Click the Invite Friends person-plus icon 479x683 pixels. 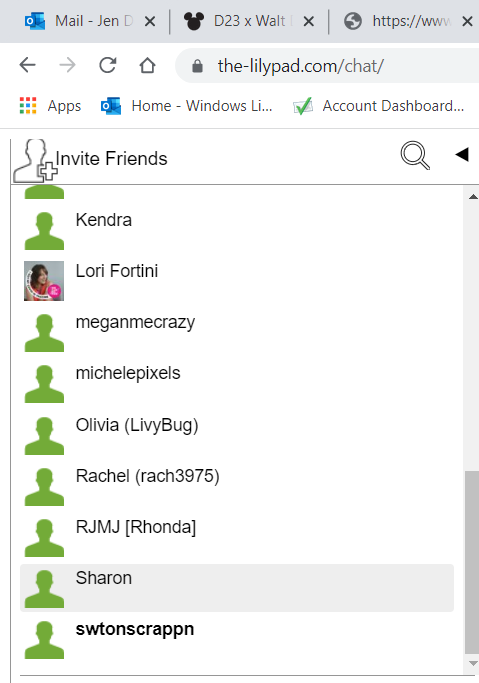tap(35, 160)
